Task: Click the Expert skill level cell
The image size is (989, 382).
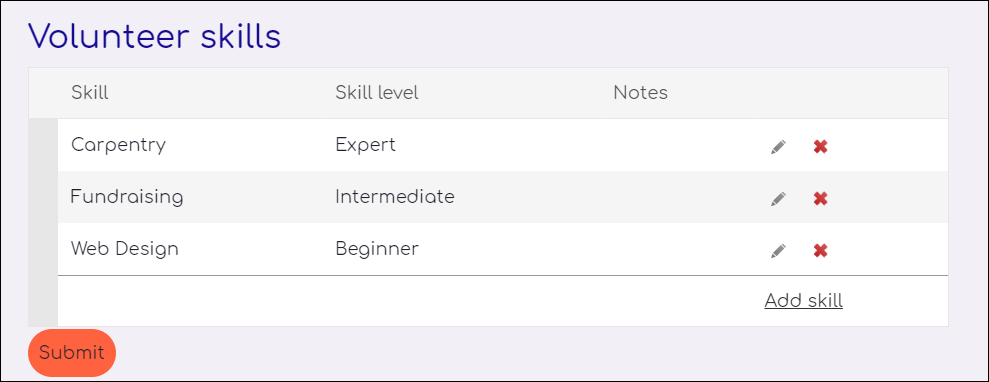Action: coord(460,145)
